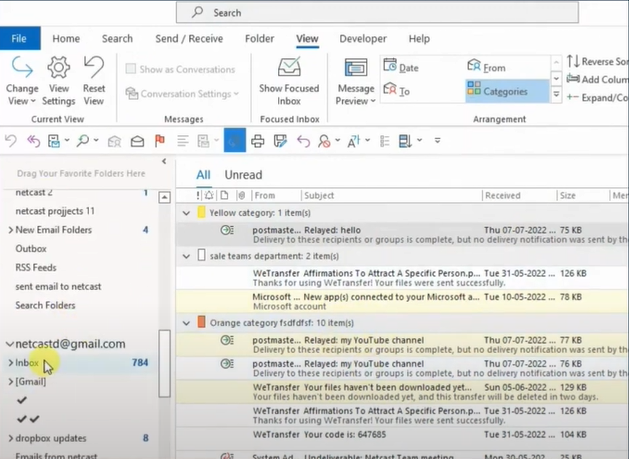Click the reading pane layout icon

click(405, 141)
